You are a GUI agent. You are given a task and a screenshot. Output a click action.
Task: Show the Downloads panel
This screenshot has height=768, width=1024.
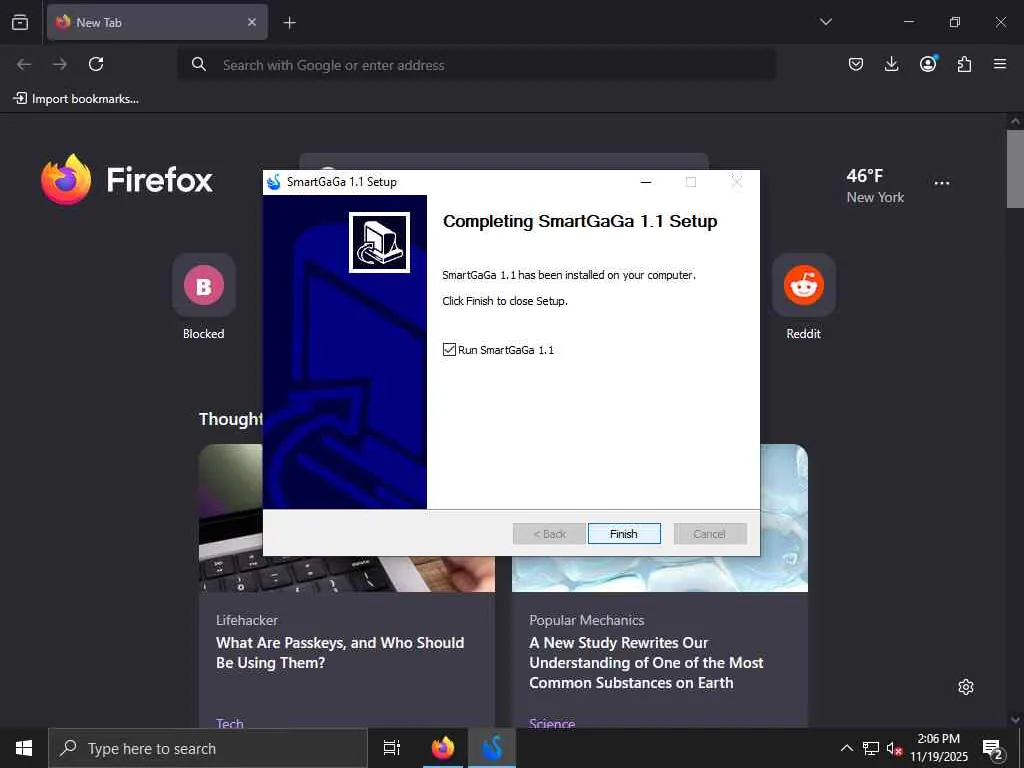coord(891,64)
